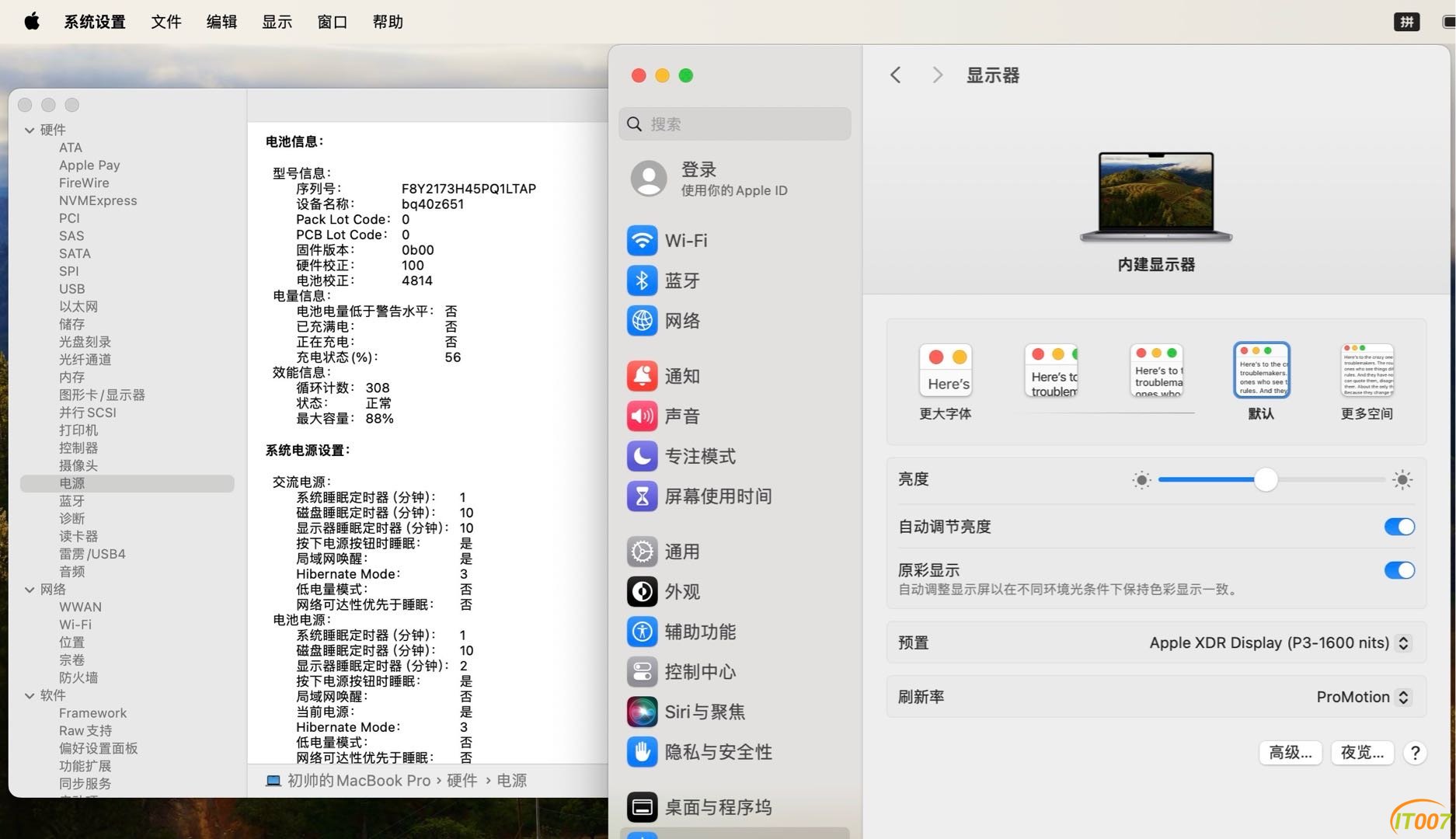Select 更多空间 resolution option
The image size is (1456, 839).
(x=1367, y=382)
